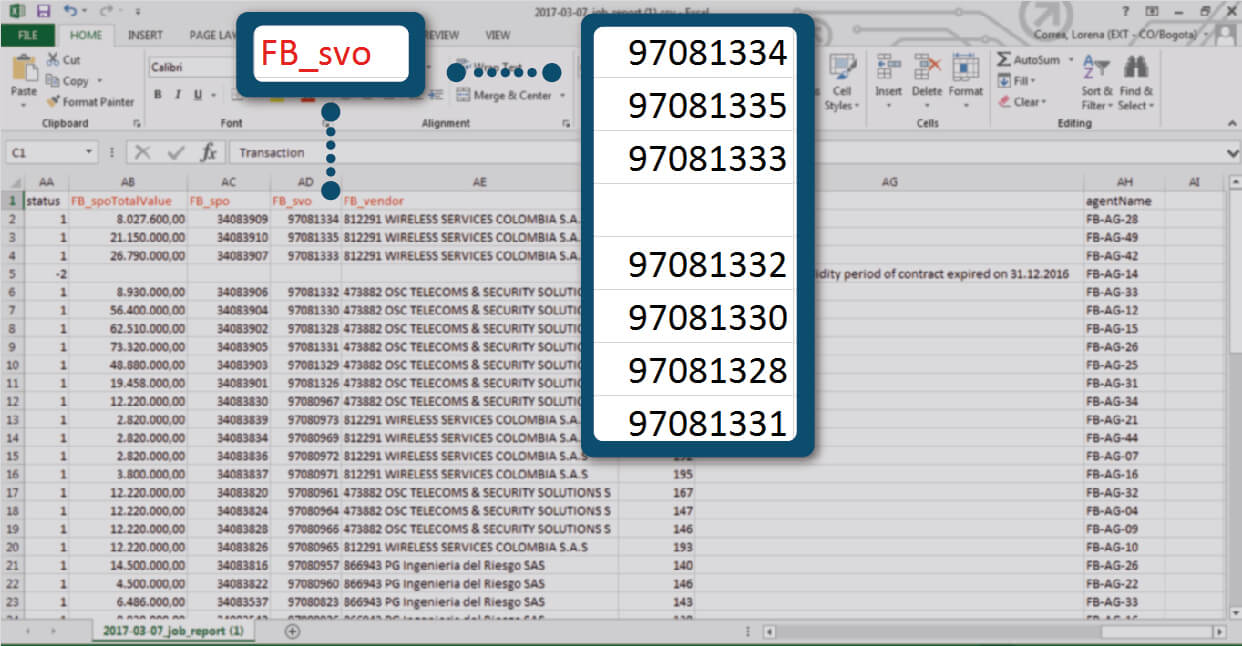Click the Insert Function fx icon
Screen dimensions: 1242x646
(x=208, y=153)
